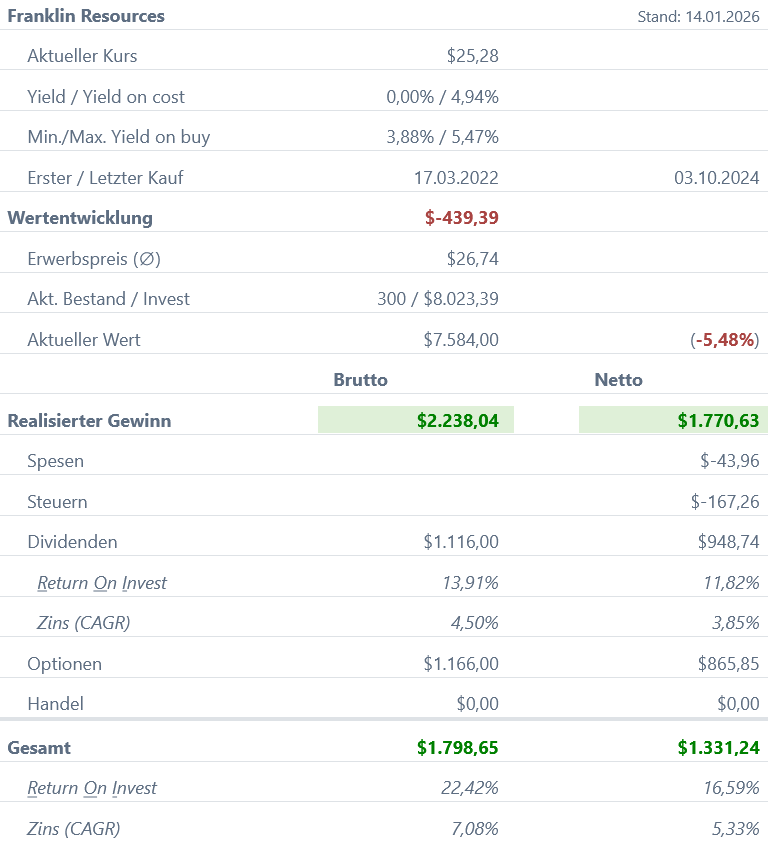
Task: Click the Optionen row label
Action: coord(64,664)
